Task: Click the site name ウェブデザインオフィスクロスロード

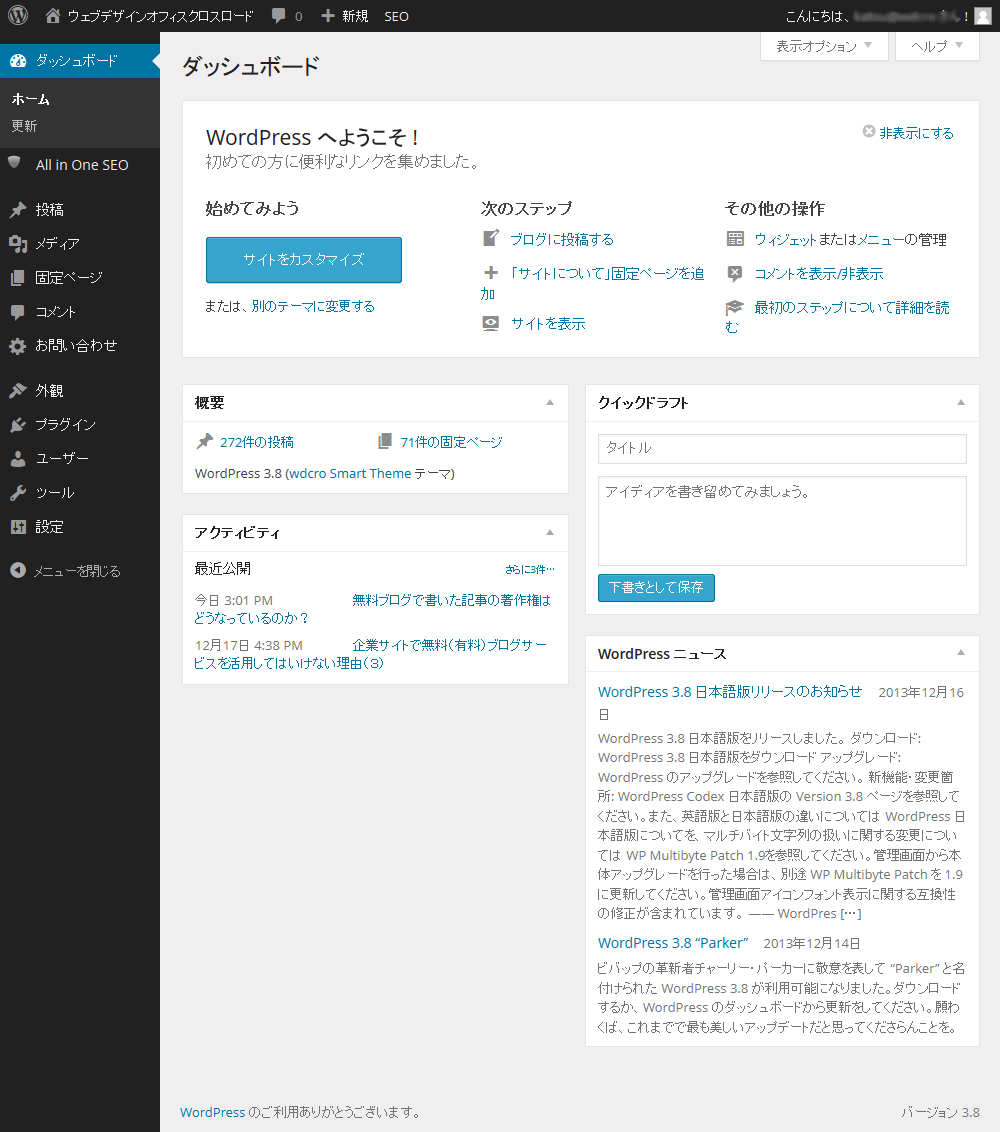Action: tap(160, 16)
